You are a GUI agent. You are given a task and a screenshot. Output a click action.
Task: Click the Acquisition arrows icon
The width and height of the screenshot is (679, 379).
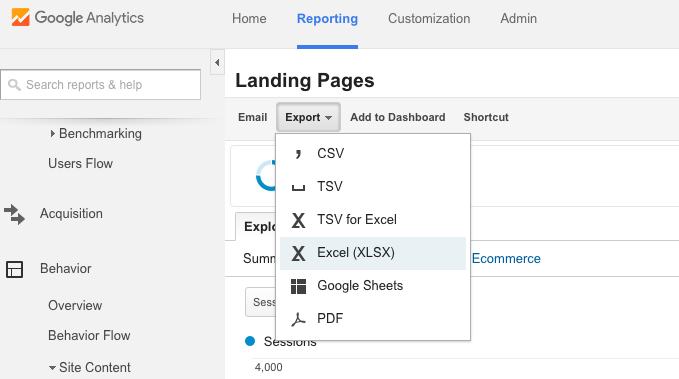click(14, 214)
